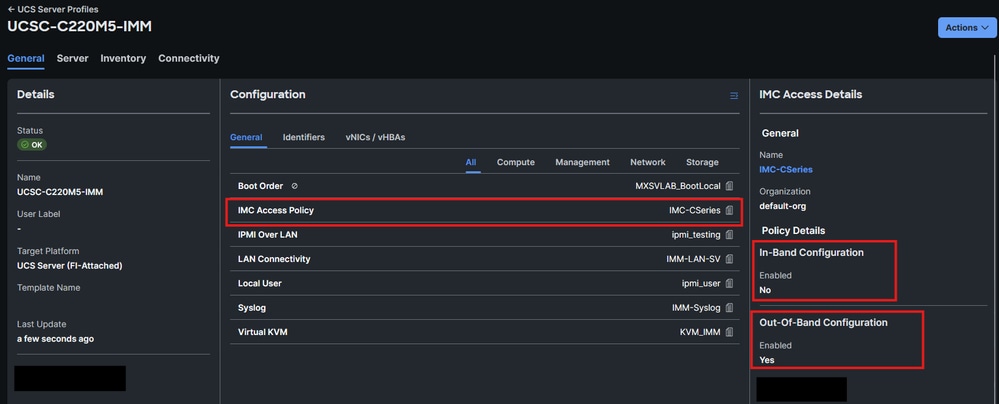Open the Actions dropdown
This screenshot has height=404, width=999.
tap(967, 27)
